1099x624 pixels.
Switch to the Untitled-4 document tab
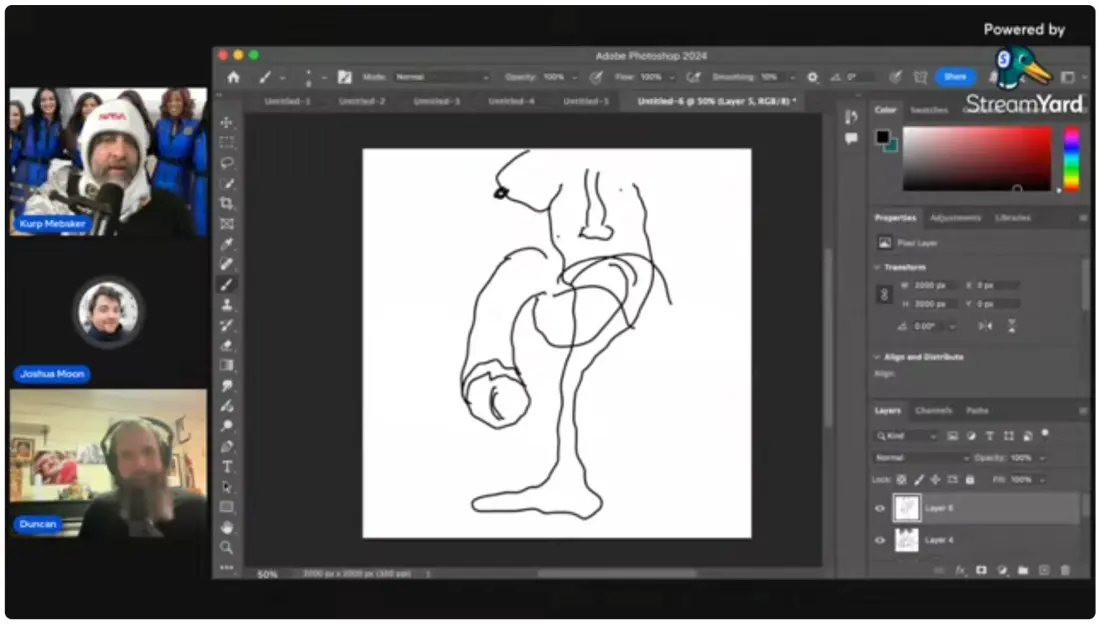click(511, 101)
